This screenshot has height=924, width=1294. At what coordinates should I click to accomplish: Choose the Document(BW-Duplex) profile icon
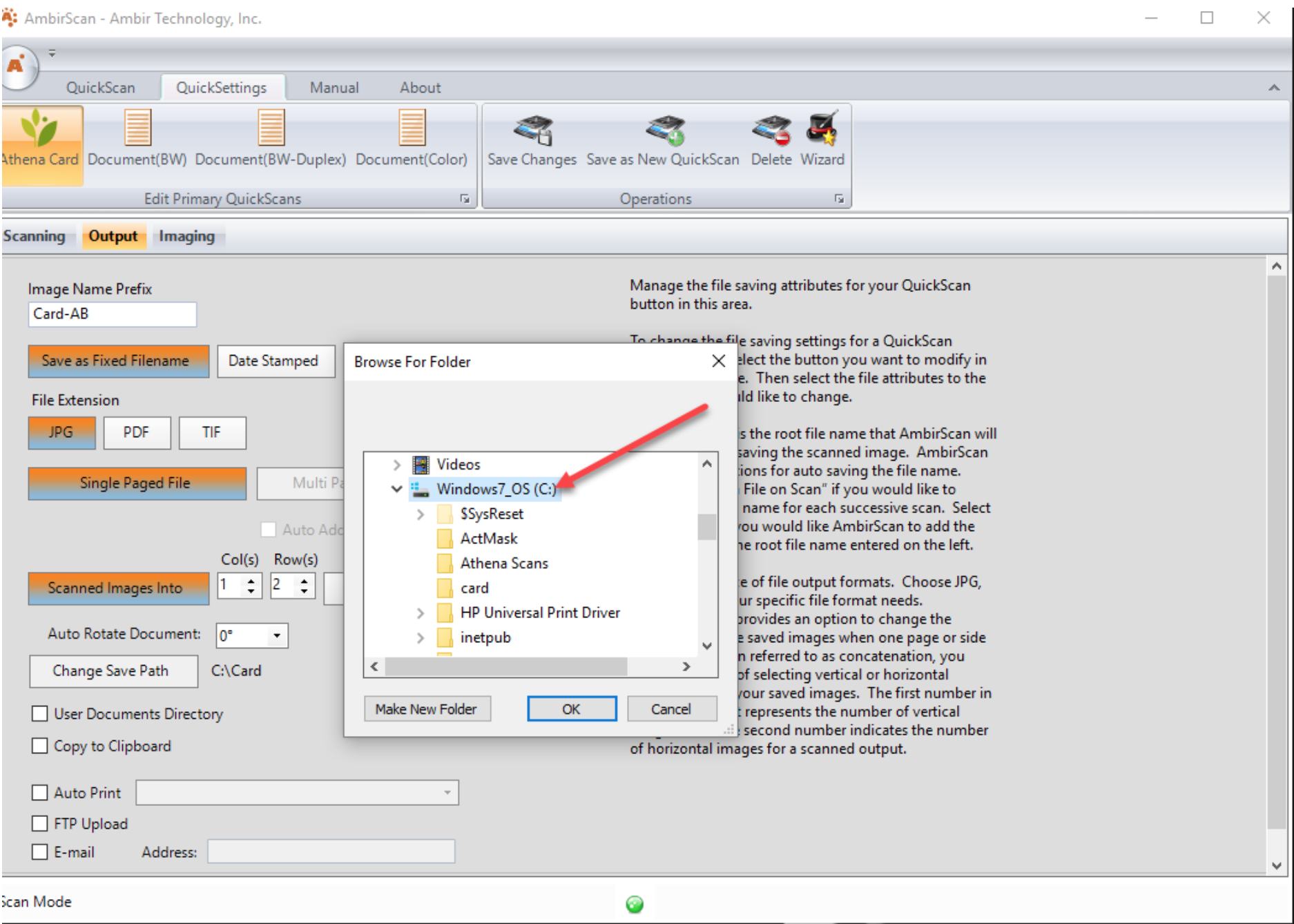(x=271, y=128)
